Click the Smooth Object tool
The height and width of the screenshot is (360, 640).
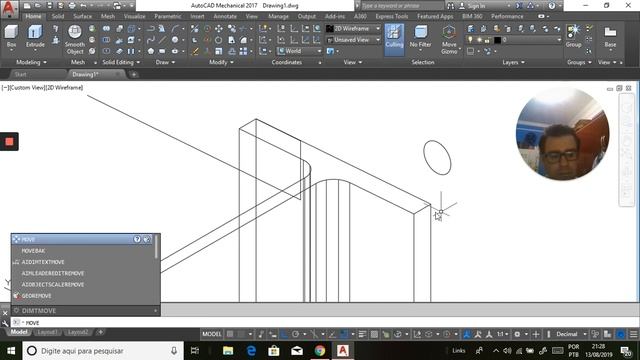pyautogui.click(x=75, y=40)
